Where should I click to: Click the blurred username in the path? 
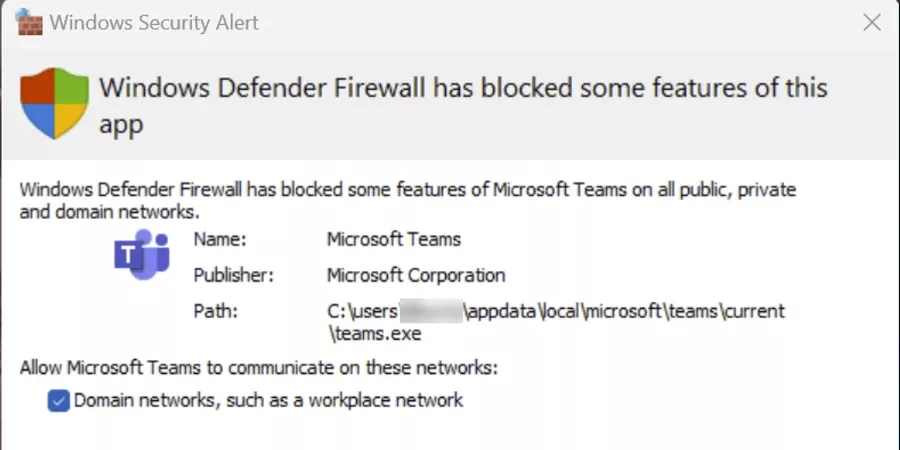(433, 311)
